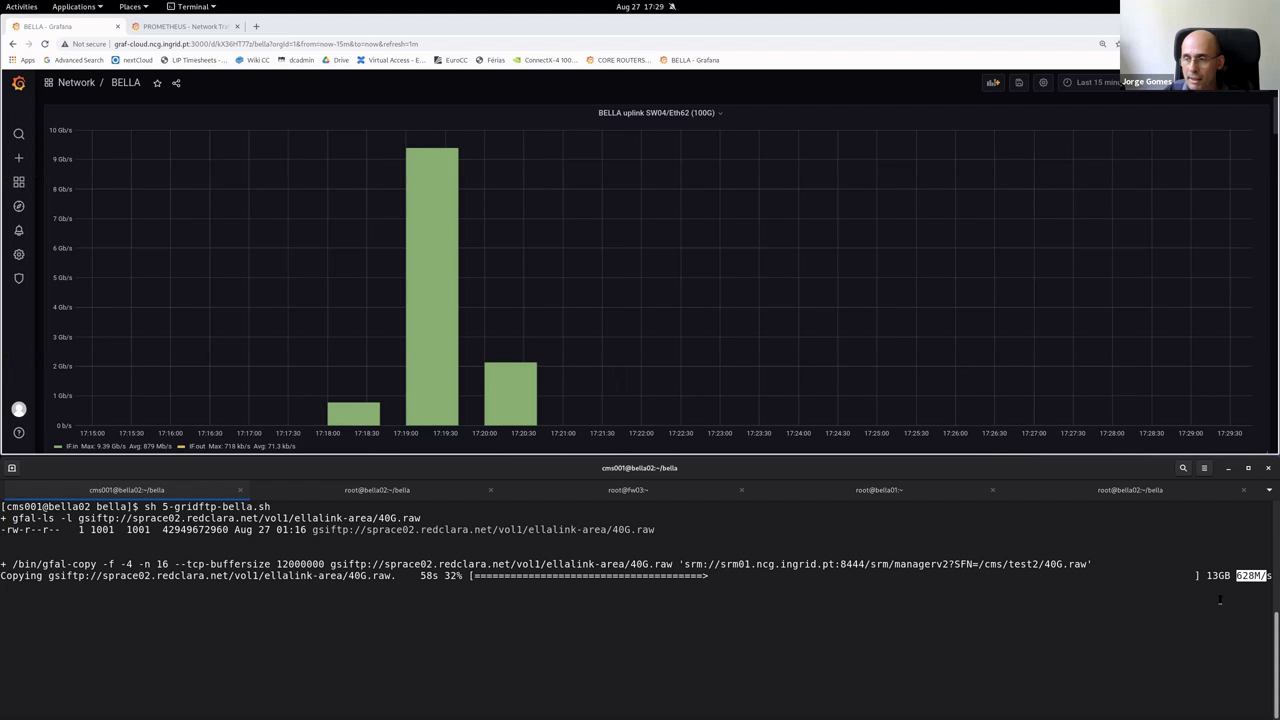This screenshot has width=1280, height=720.
Task: Open the Férias bookmark
Action: (x=490, y=60)
